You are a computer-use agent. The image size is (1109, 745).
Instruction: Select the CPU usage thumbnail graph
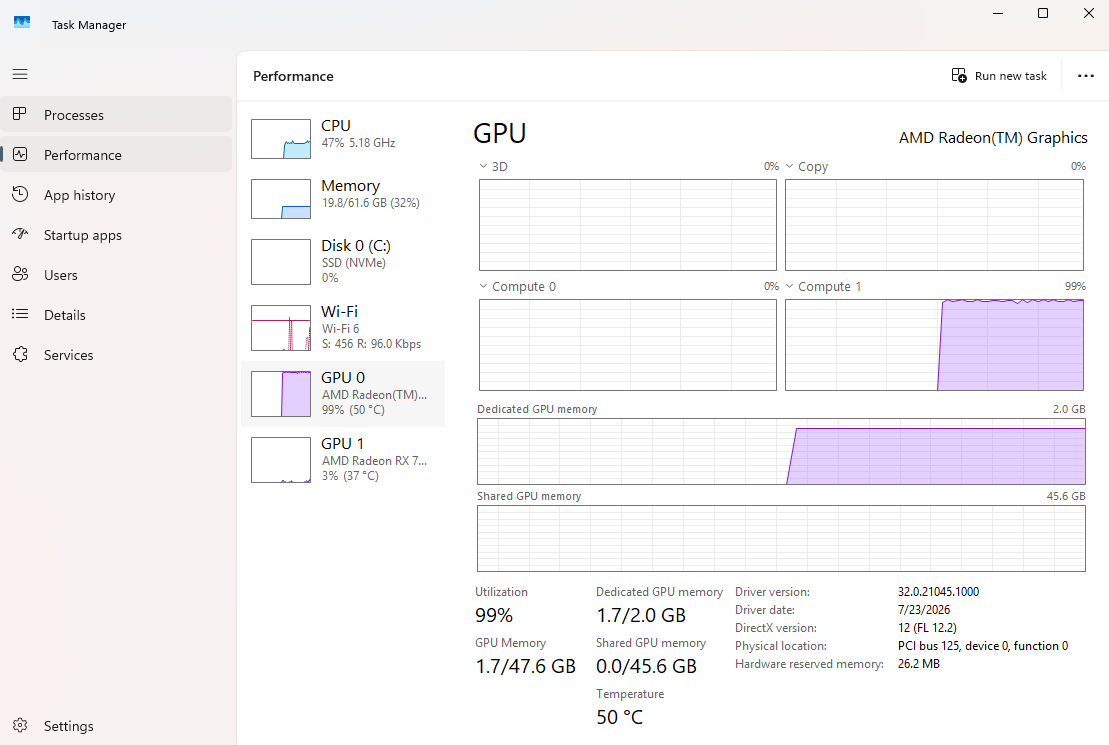tap(281, 139)
